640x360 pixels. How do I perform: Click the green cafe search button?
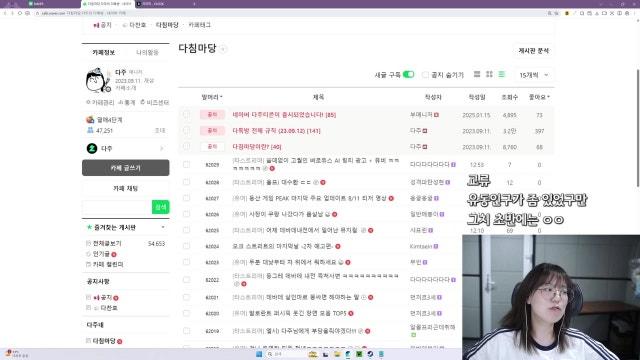pos(160,207)
